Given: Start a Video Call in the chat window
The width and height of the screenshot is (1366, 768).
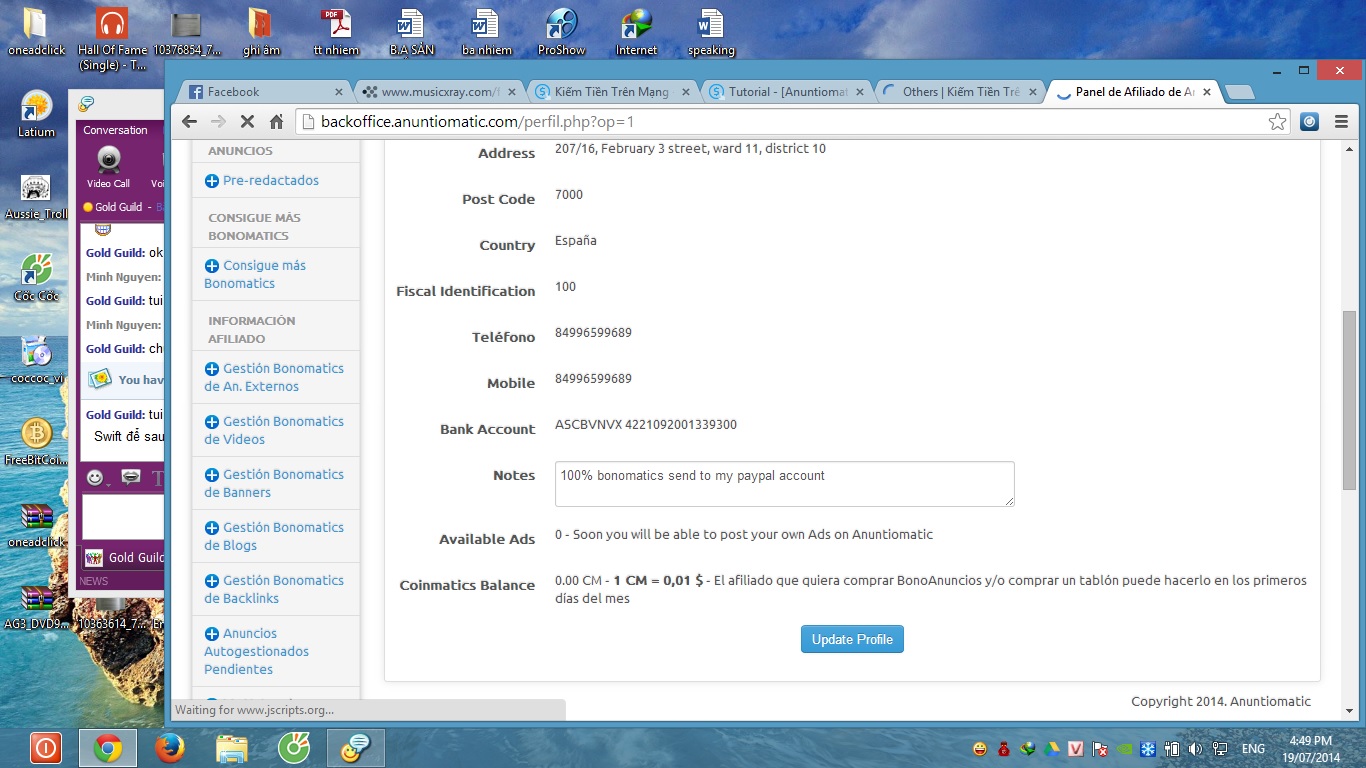Looking at the screenshot, I should 108,167.
